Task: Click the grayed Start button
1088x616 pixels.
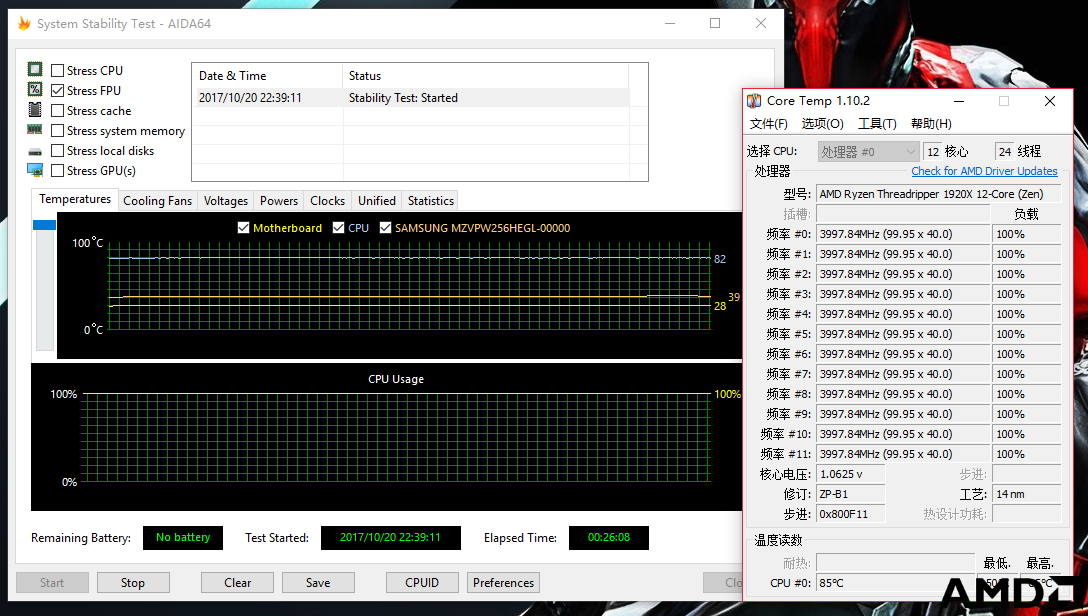Action: coord(52,583)
